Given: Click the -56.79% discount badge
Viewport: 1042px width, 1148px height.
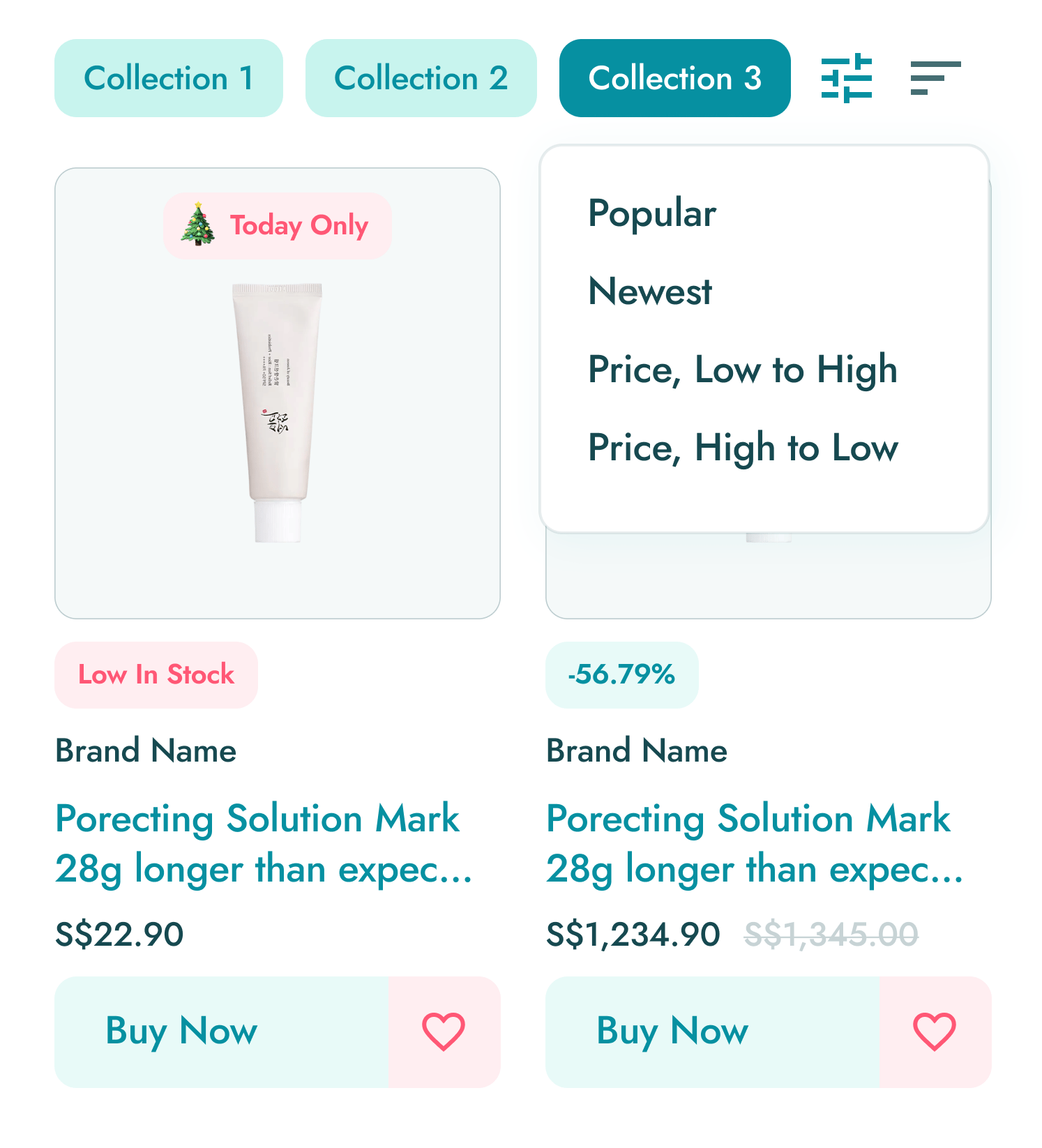Looking at the screenshot, I should tap(621, 675).
